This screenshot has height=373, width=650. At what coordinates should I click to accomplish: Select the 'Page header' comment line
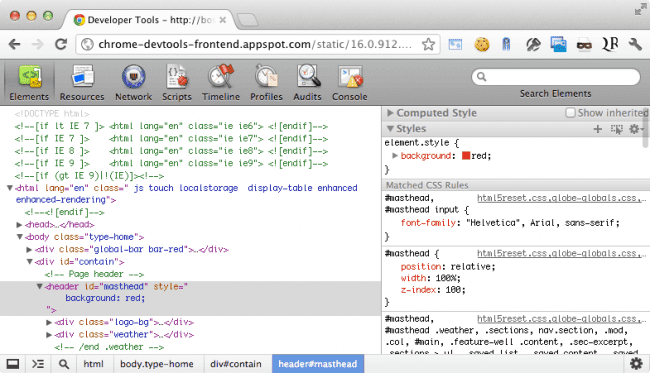click(94, 274)
